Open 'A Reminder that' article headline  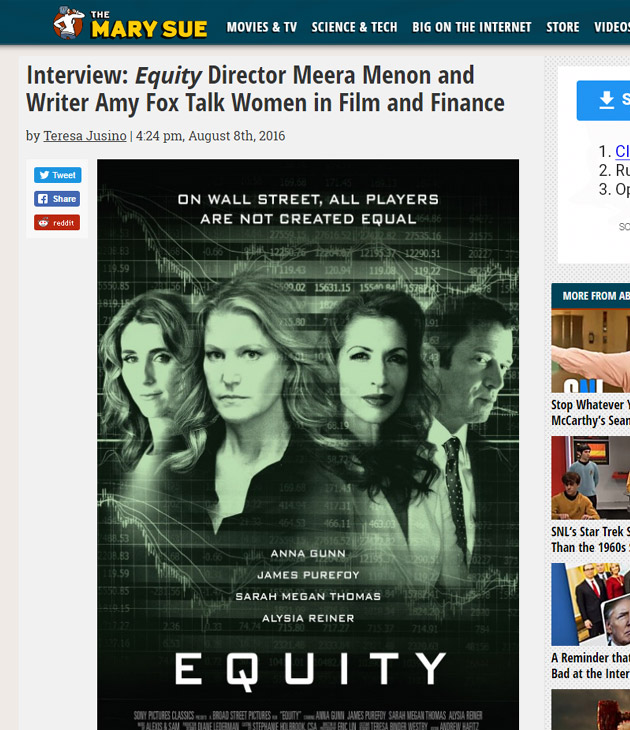[590, 666]
